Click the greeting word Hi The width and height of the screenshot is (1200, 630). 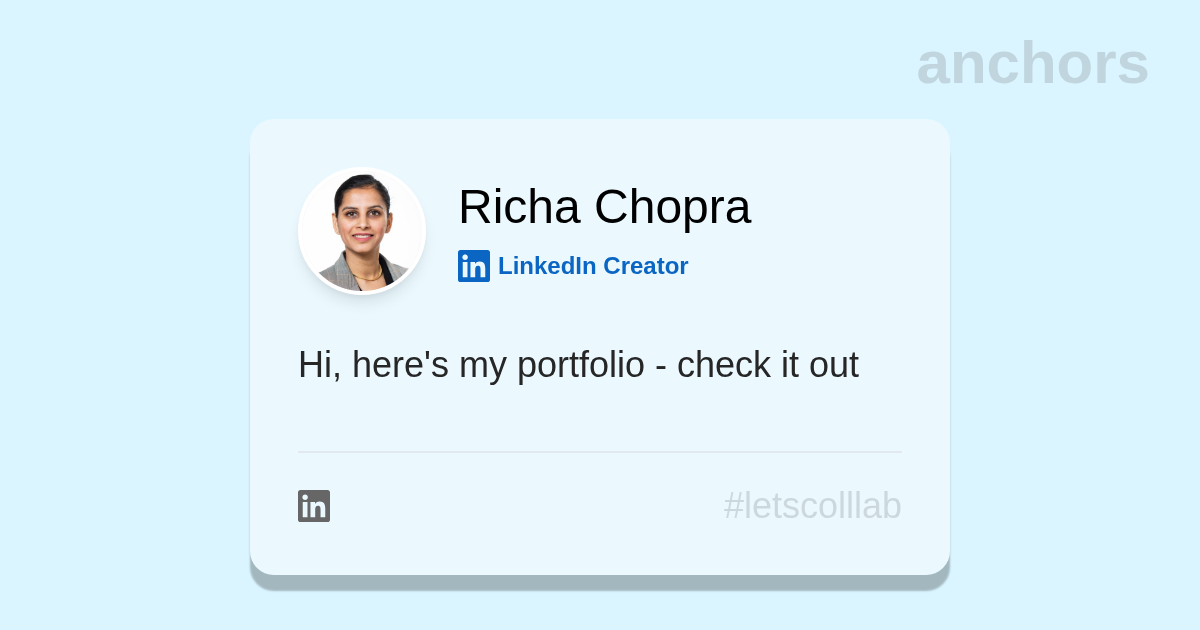pyautogui.click(x=315, y=365)
